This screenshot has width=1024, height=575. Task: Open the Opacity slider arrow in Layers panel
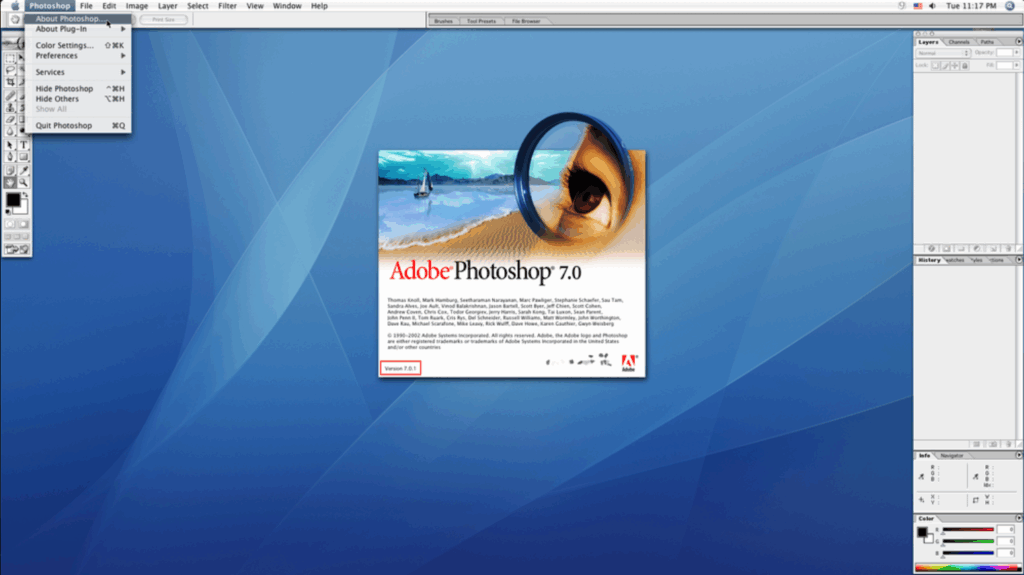(x=1017, y=52)
